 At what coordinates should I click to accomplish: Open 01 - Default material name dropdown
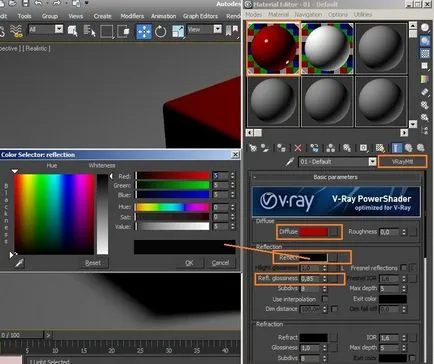372,162
